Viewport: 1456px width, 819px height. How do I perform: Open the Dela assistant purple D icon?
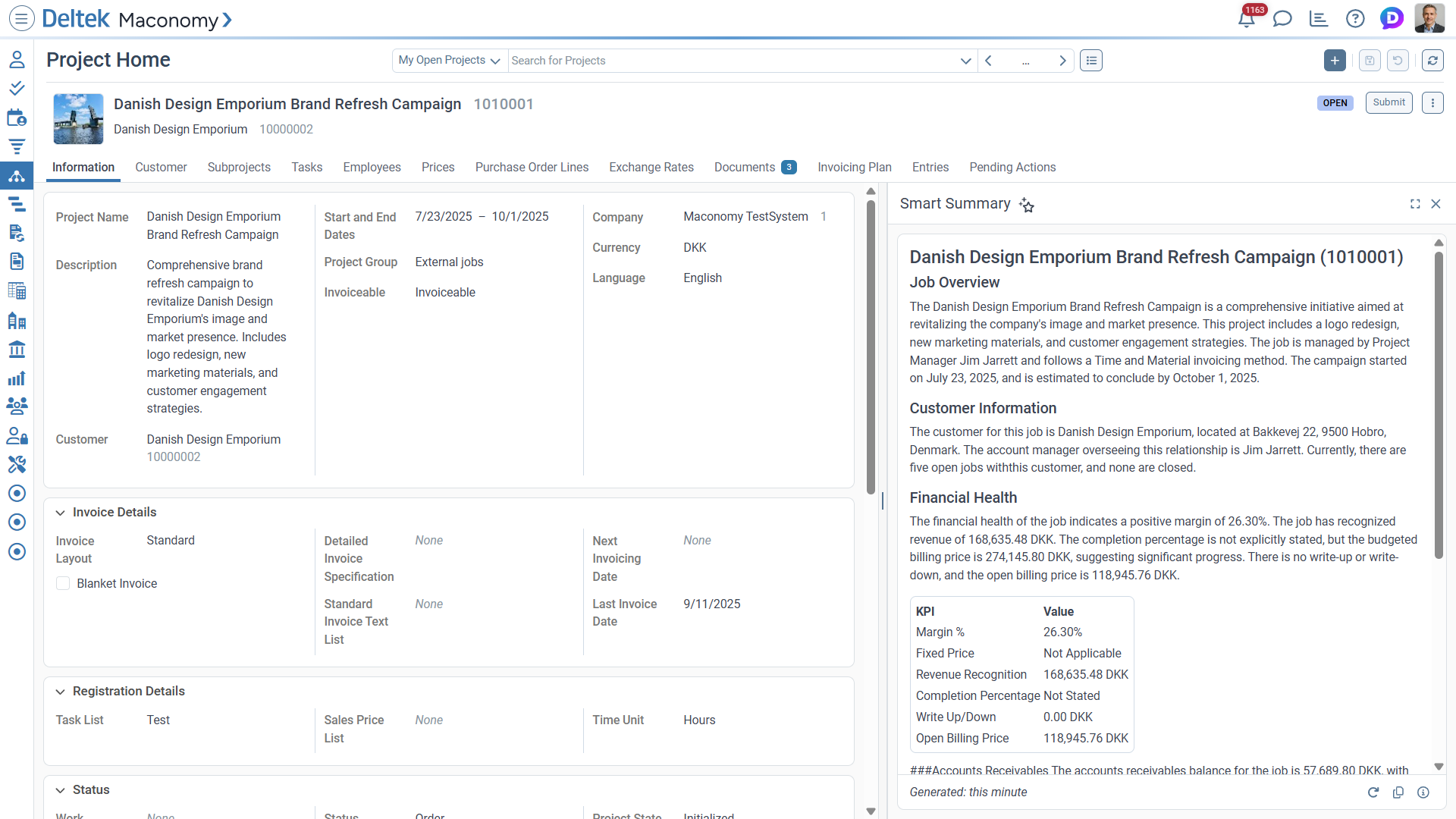1392,18
